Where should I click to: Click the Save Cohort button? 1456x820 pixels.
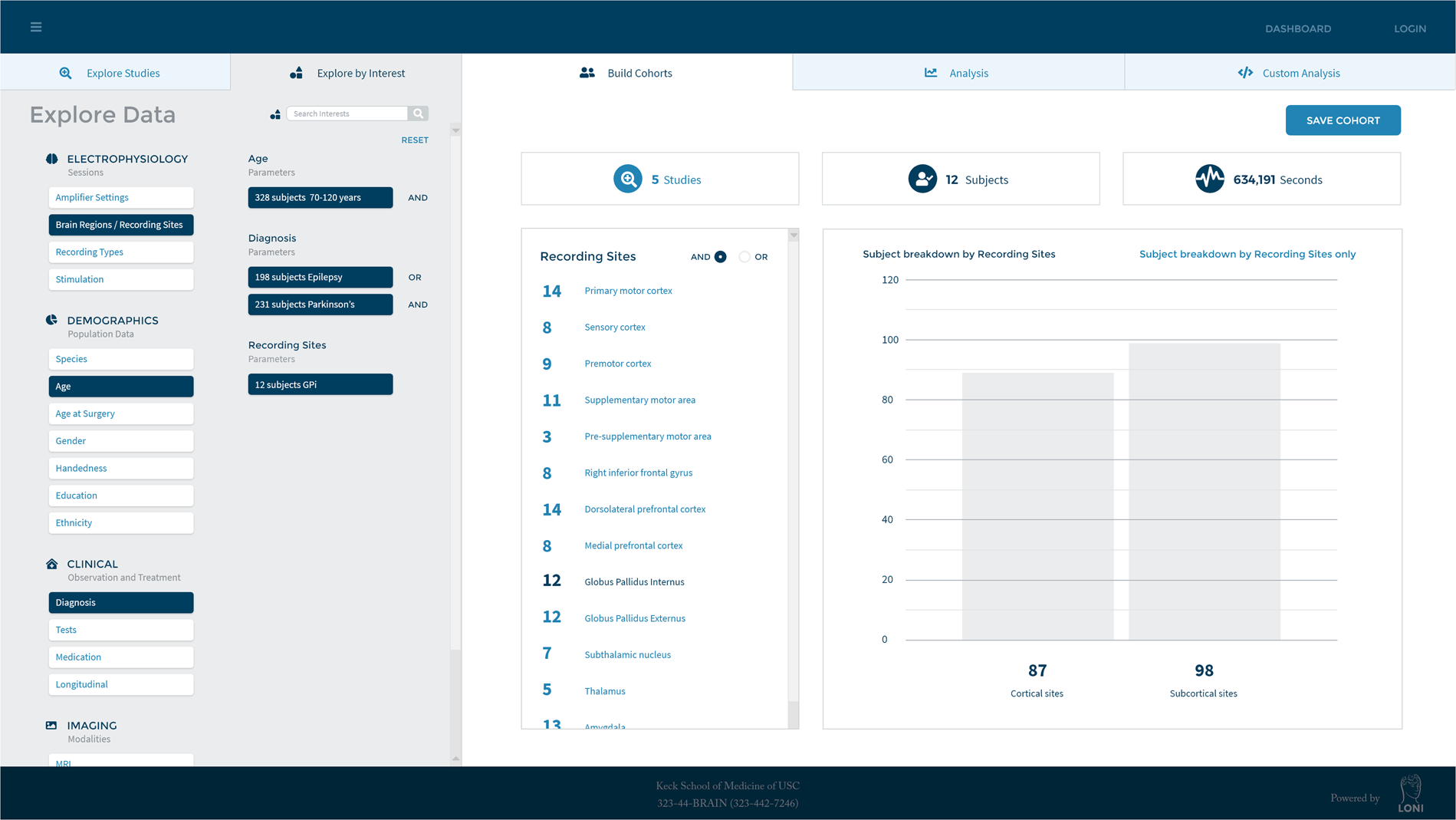pos(1343,120)
